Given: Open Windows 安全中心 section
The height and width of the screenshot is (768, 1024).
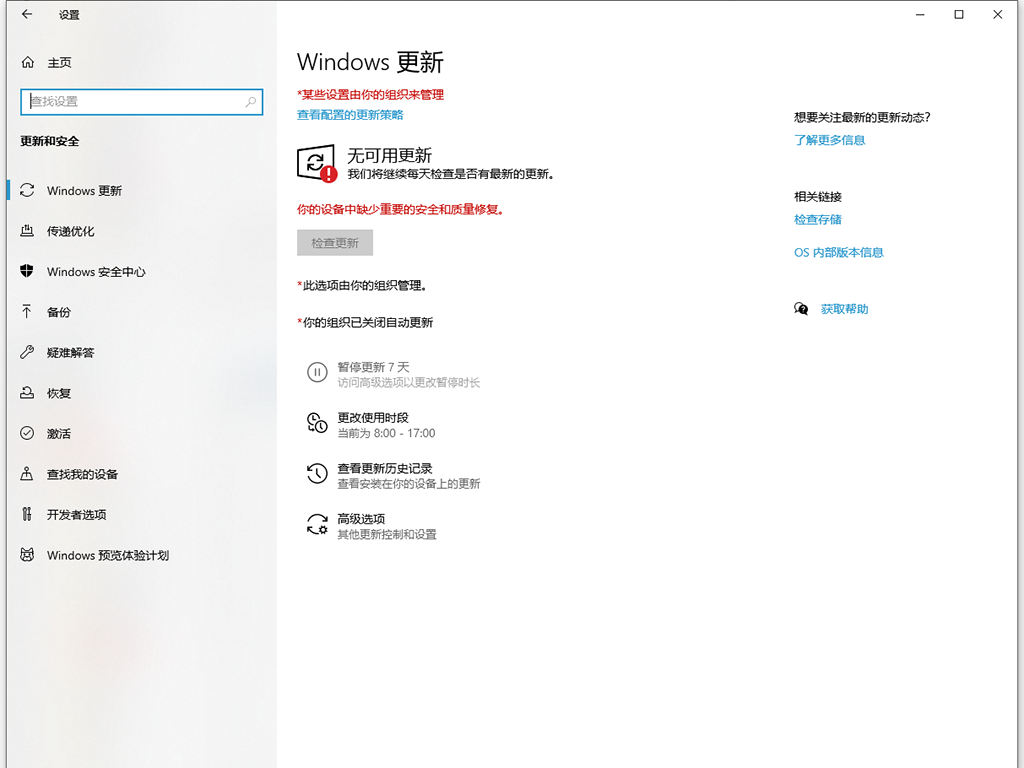Looking at the screenshot, I should click(96, 272).
